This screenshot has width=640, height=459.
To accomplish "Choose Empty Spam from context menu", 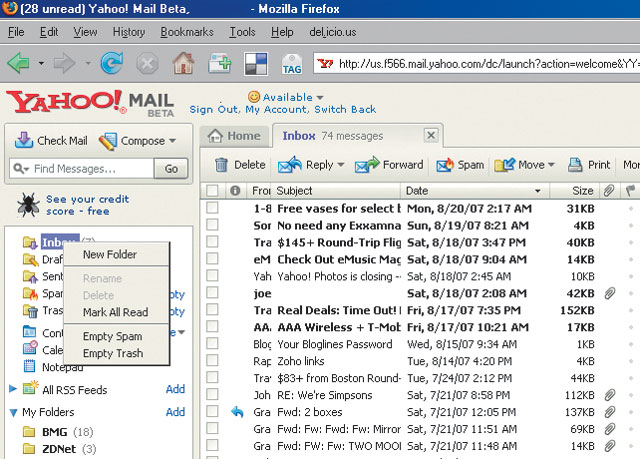I will 117,336.
